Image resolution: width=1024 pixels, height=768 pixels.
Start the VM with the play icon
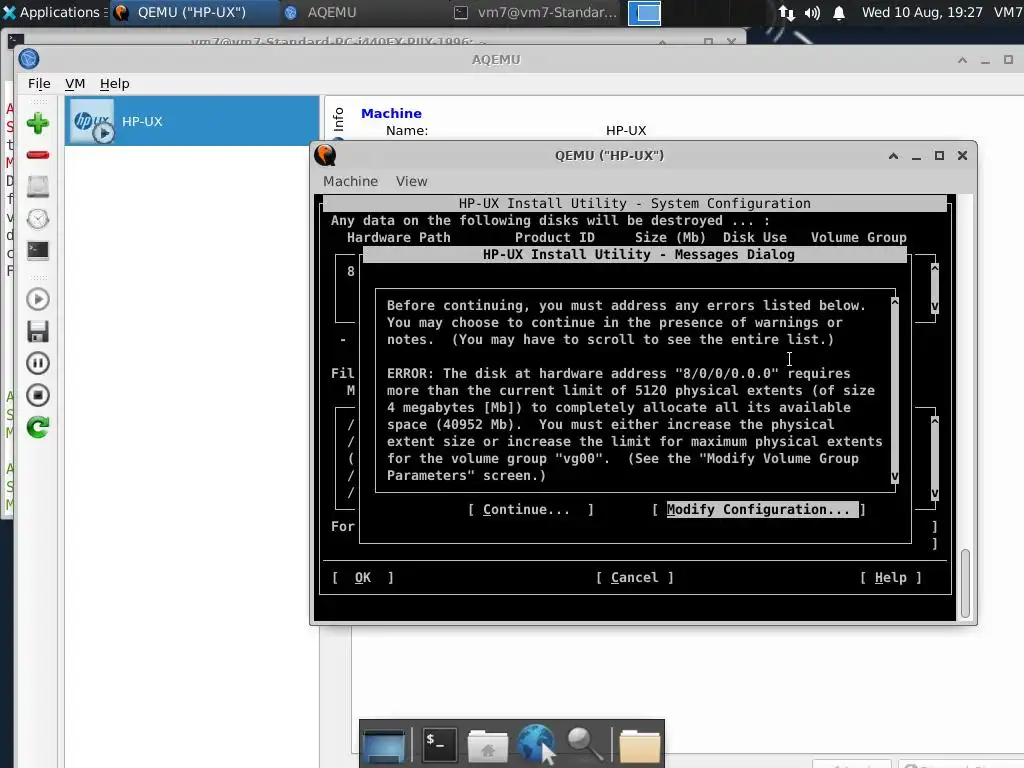(38, 299)
